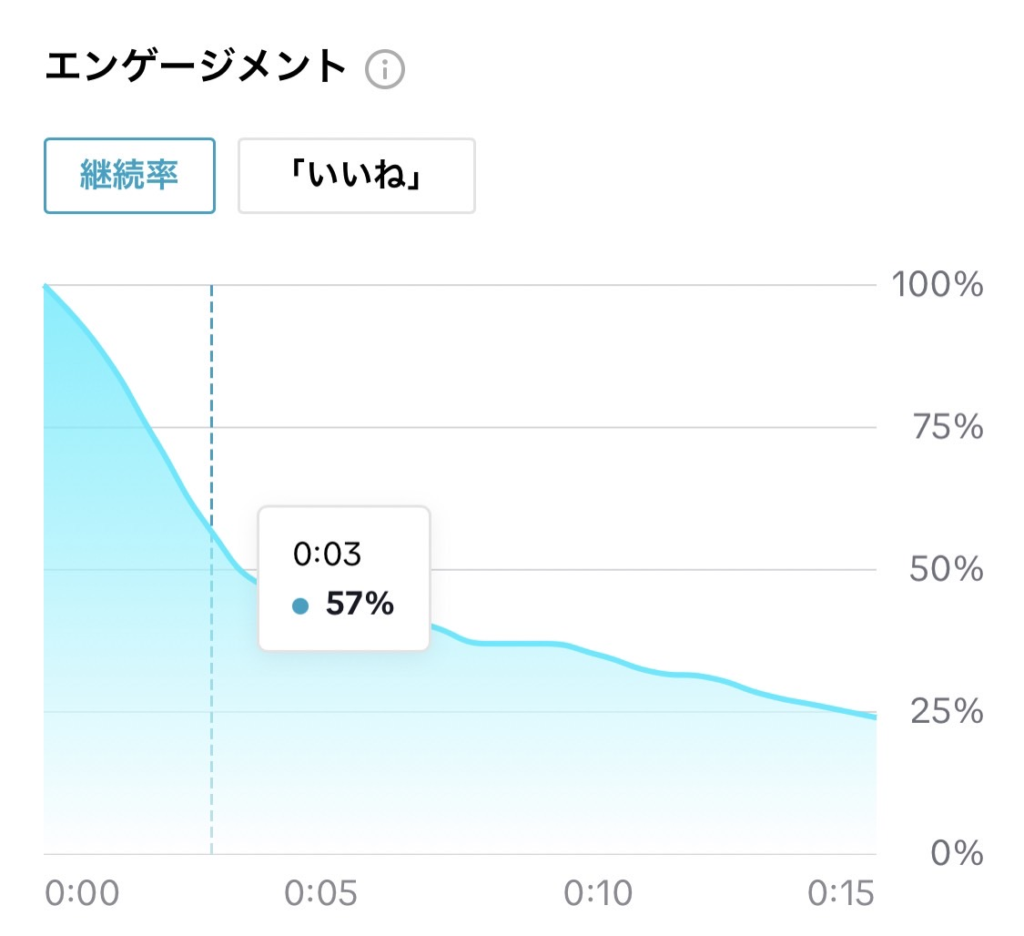Screen dimensions: 1024x936
Task: Click the 0:03 time in the tooltip
Action: [x=326, y=554]
